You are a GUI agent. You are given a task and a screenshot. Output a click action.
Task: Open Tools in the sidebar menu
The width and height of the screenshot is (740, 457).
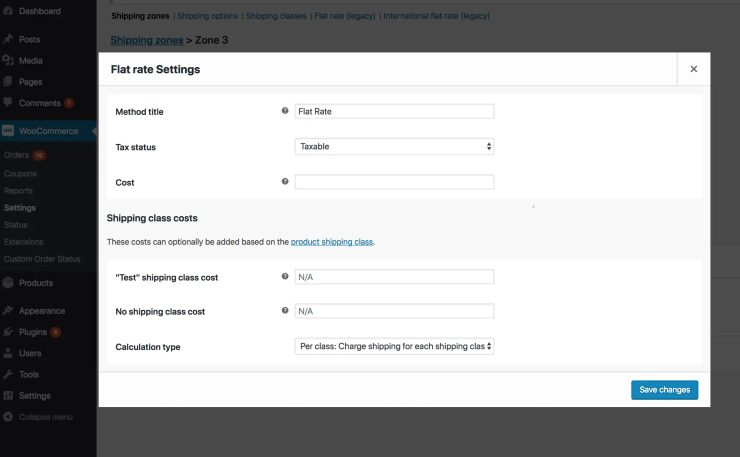point(29,374)
